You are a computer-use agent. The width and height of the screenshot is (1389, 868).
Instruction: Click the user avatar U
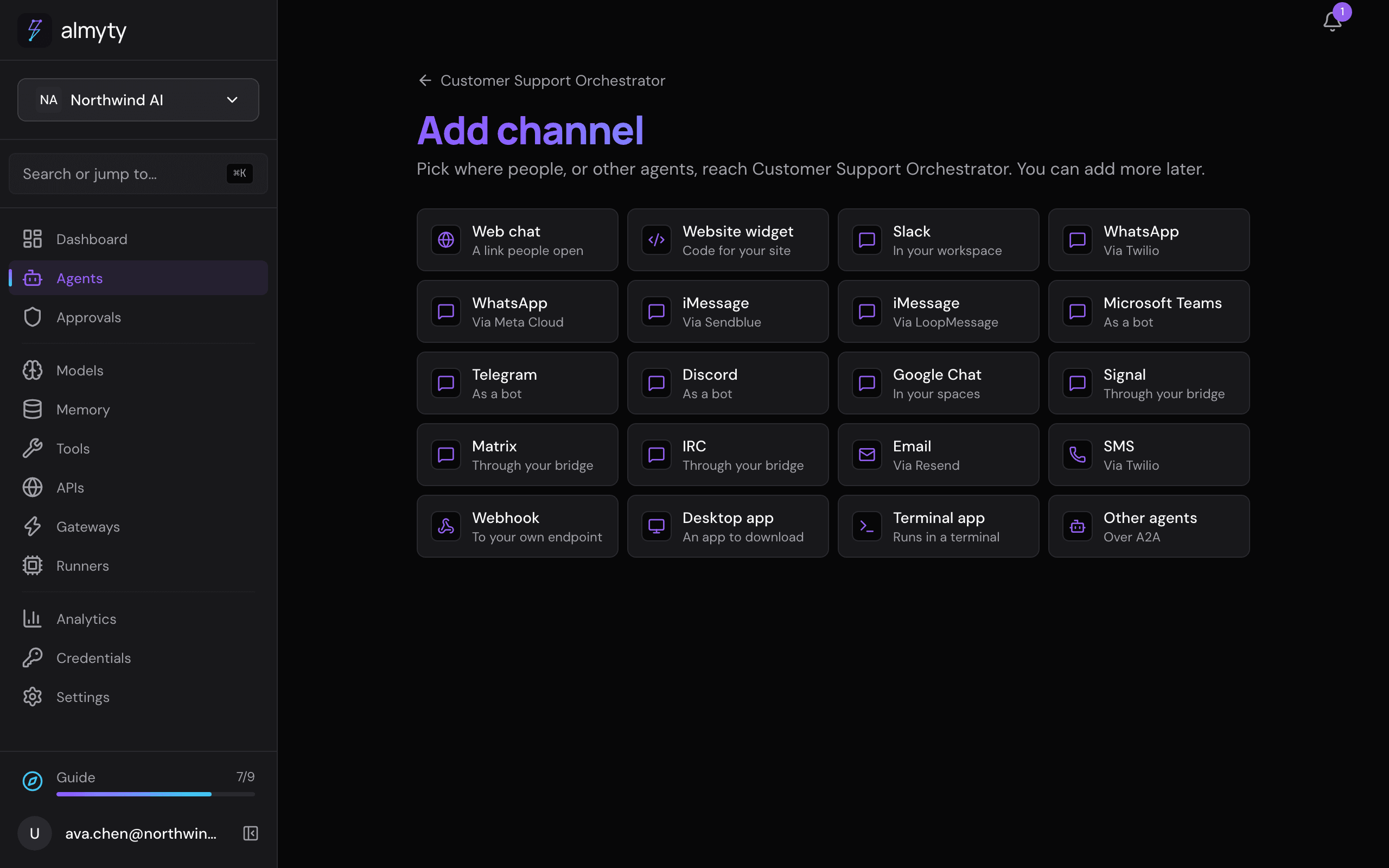point(35,833)
